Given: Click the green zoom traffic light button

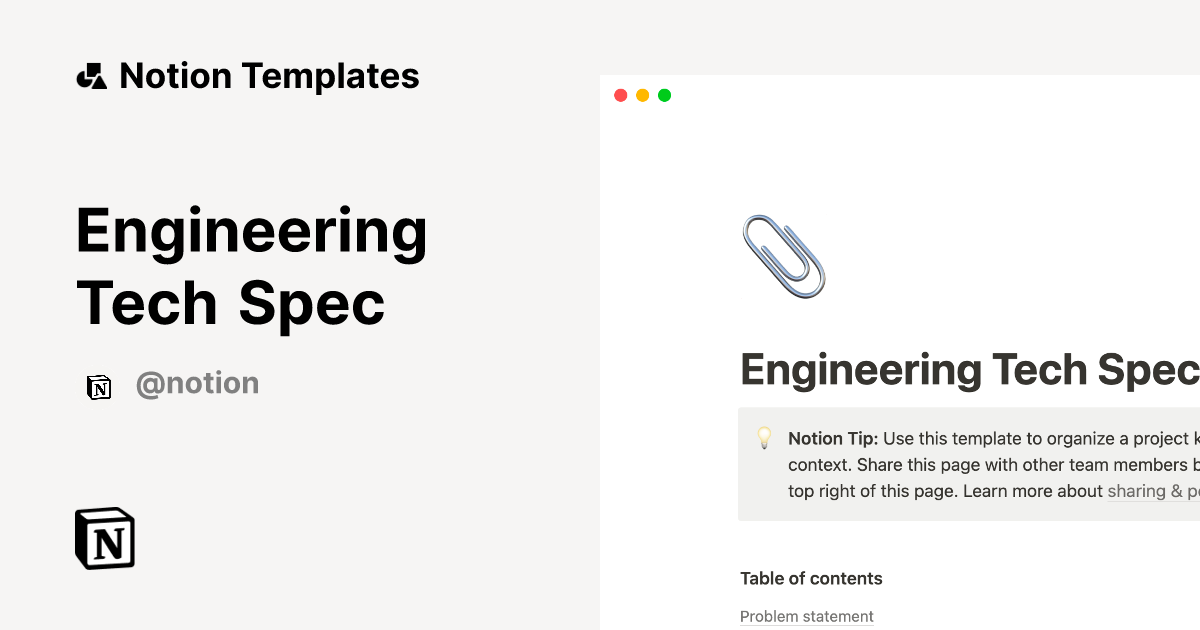Looking at the screenshot, I should pos(664,95).
